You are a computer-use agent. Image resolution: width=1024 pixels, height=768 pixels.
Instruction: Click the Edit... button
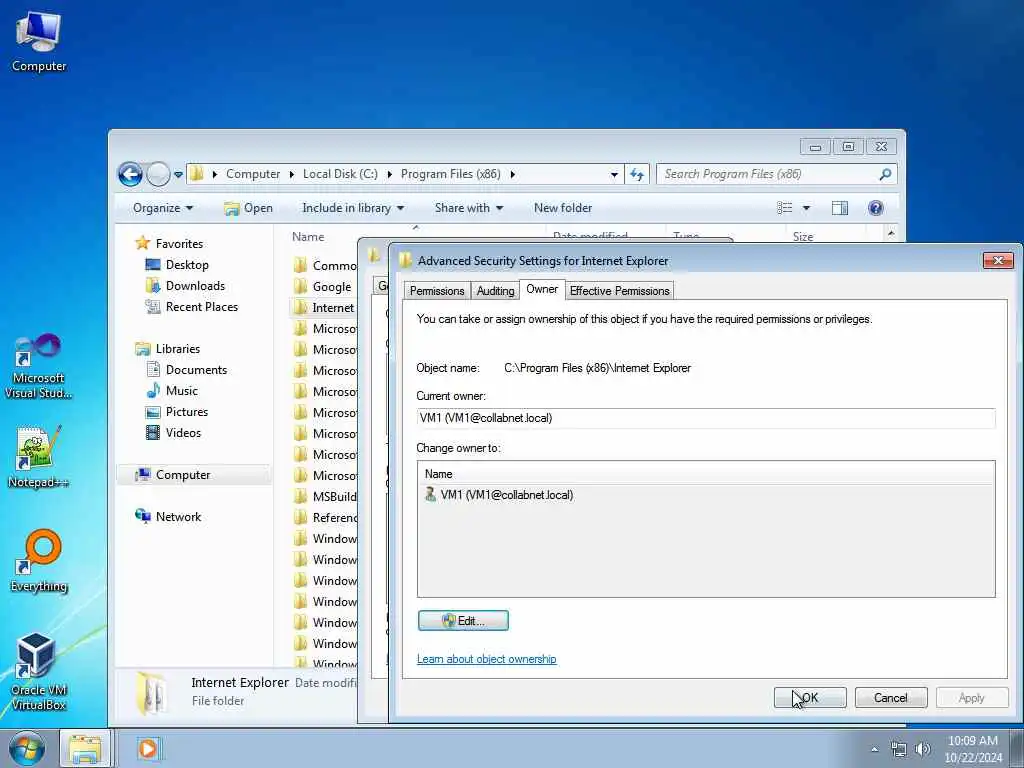coord(463,620)
